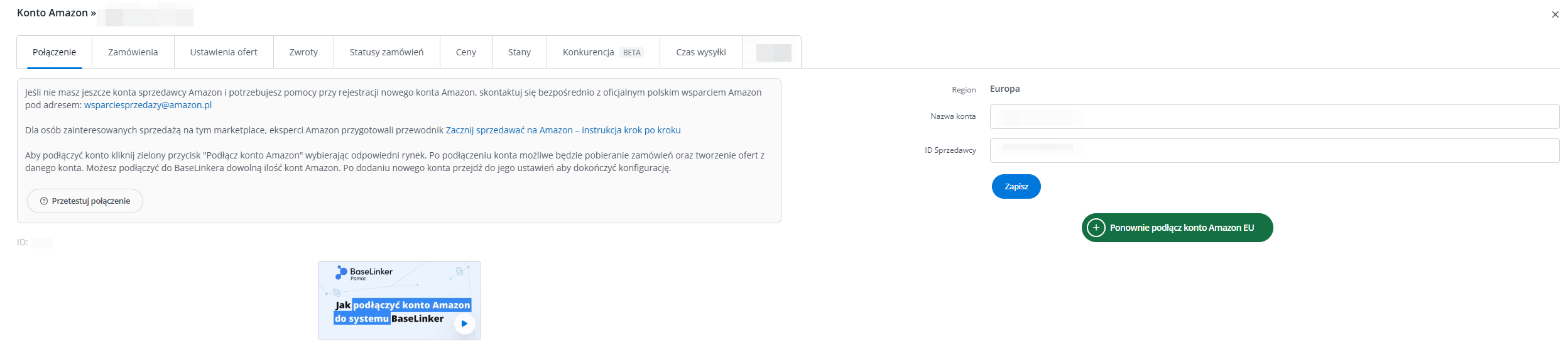Go to the Zwroty tab
The width and height of the screenshot is (1568, 361).
(303, 52)
